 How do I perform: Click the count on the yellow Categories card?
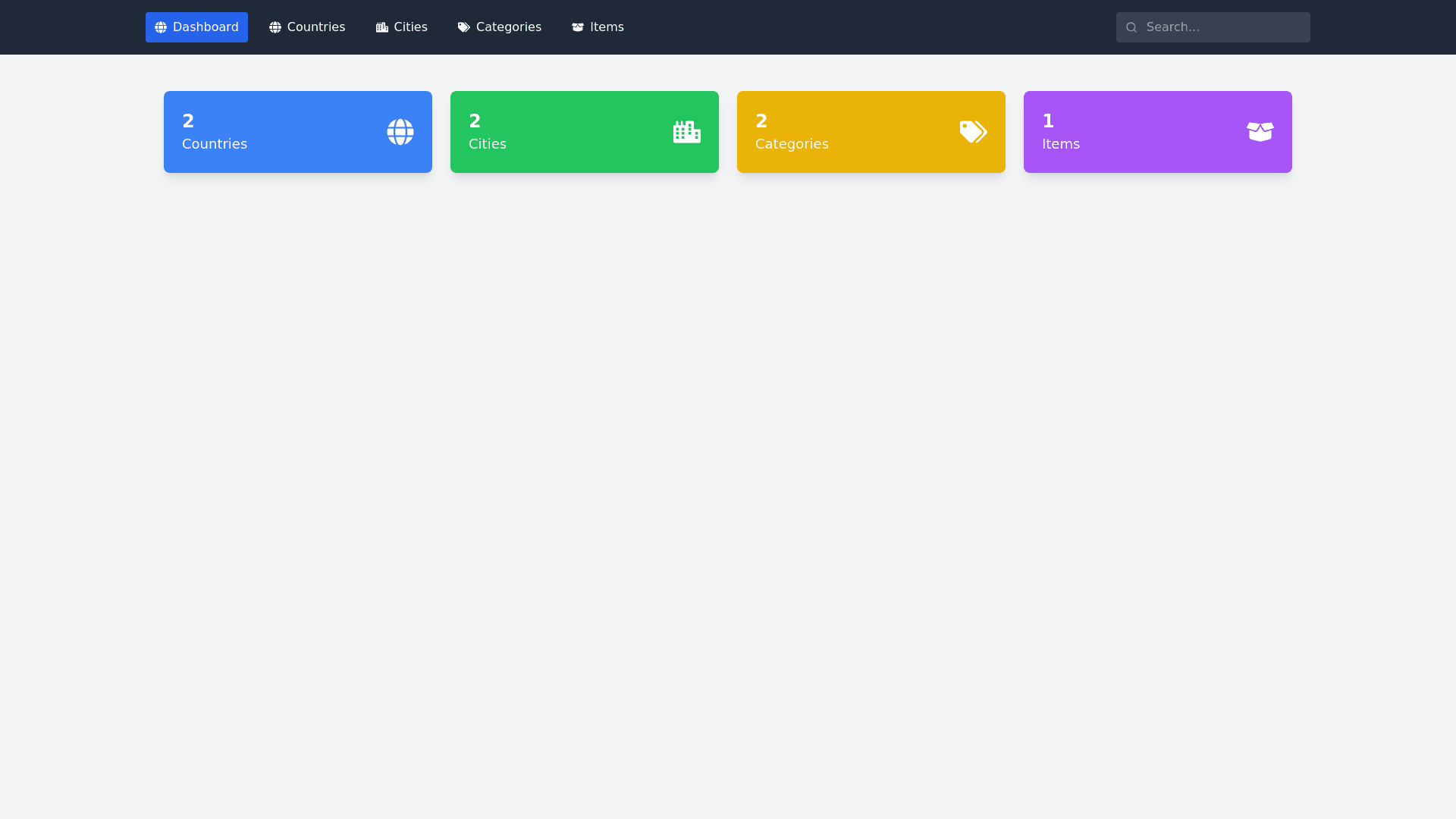click(x=761, y=121)
